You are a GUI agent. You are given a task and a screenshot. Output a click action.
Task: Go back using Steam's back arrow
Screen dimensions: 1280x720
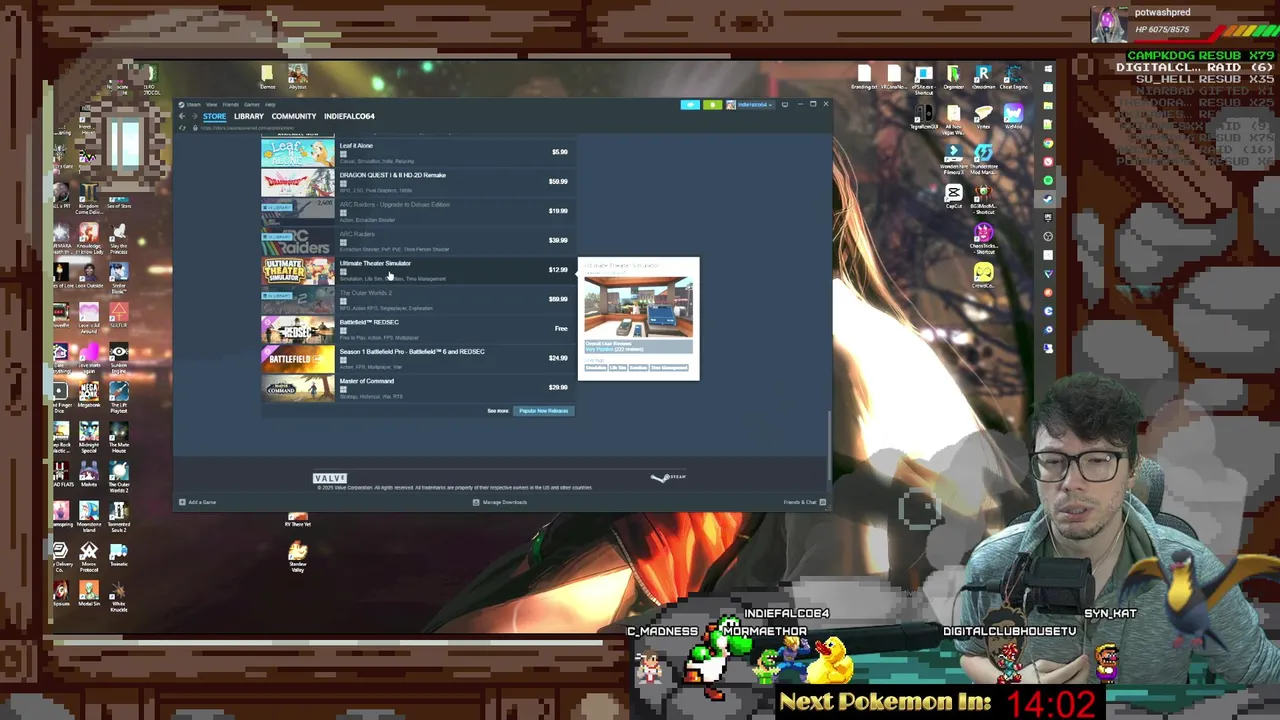tap(182, 116)
